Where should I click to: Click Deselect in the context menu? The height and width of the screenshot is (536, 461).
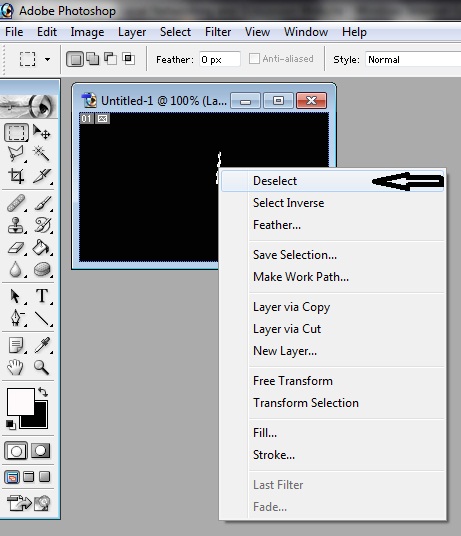click(275, 181)
